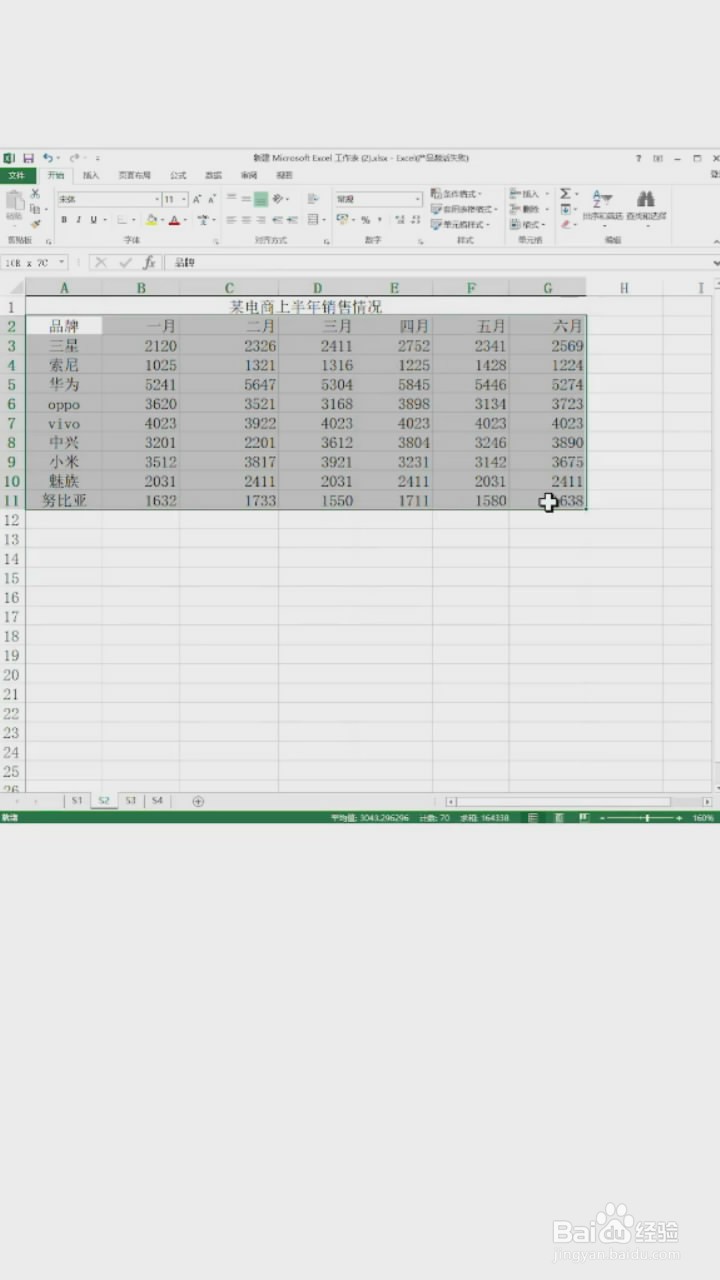720x1280 pixels.
Task: Toggle top vertical alignment
Action: point(231,198)
